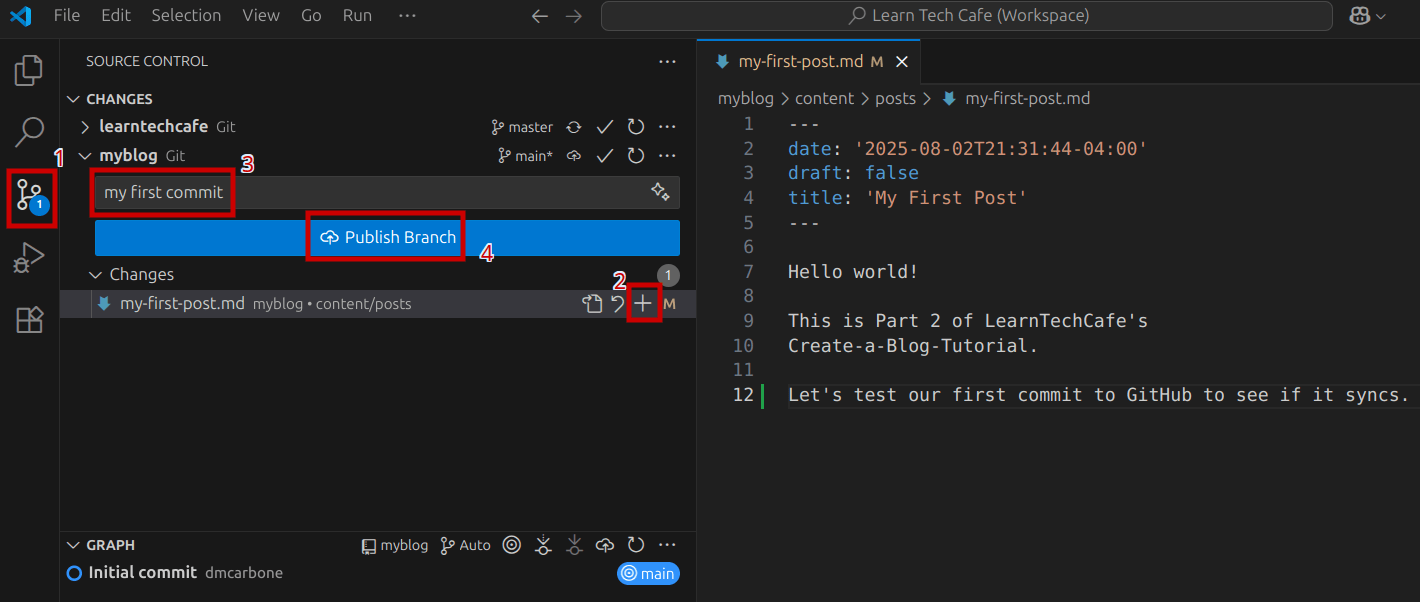This screenshot has height=602, width=1420.
Task: Open the Go menu
Action: 311,16
